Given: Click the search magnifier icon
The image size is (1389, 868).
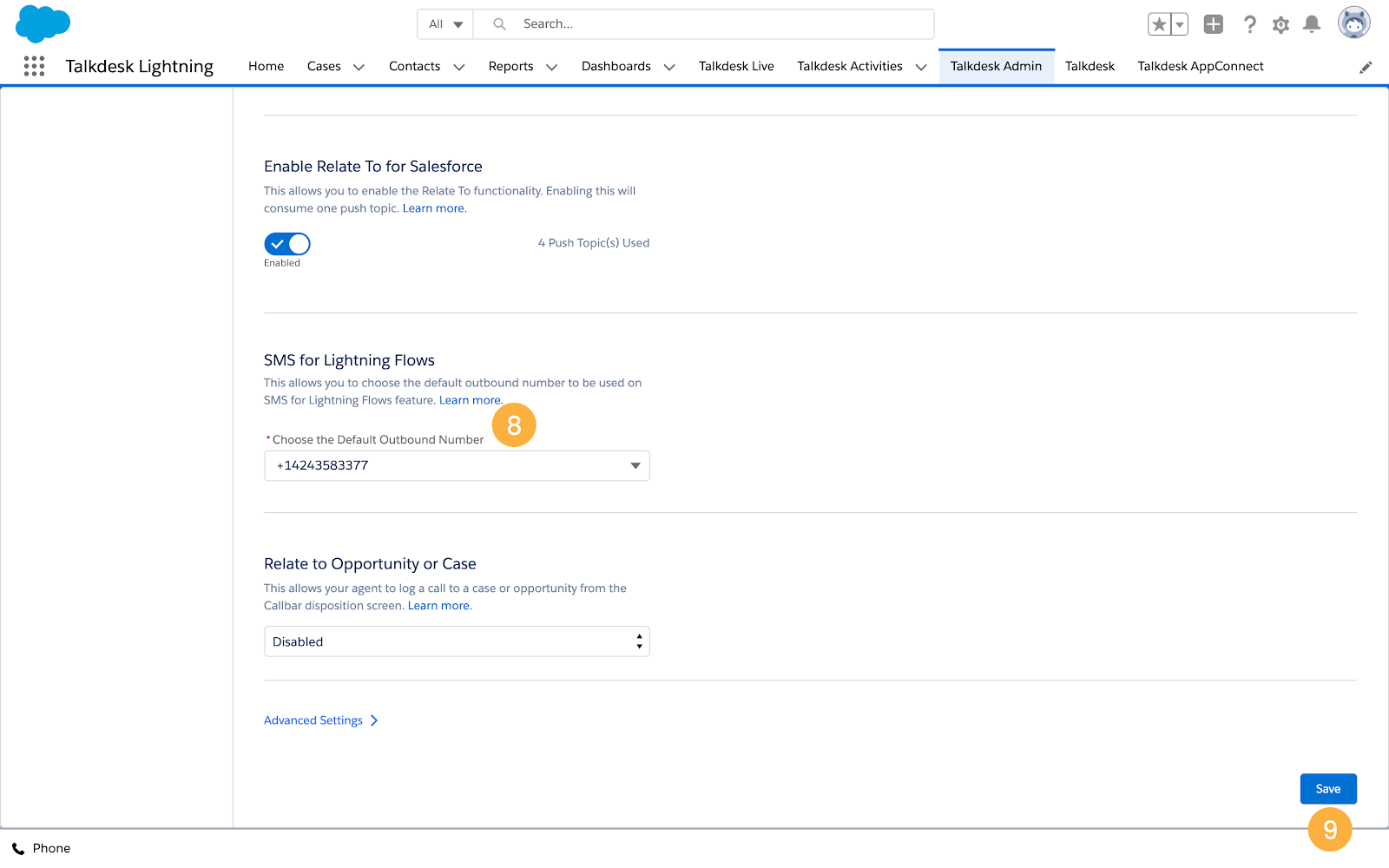Looking at the screenshot, I should click(499, 24).
